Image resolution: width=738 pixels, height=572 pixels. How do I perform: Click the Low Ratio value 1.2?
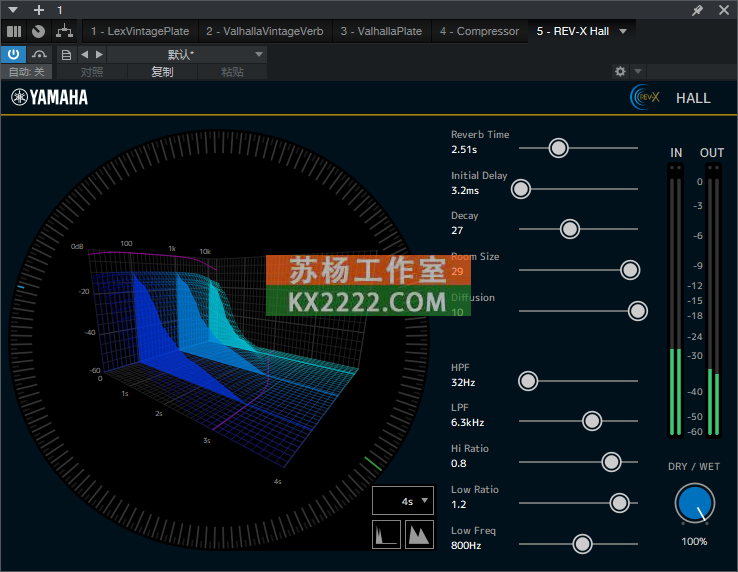click(x=458, y=505)
